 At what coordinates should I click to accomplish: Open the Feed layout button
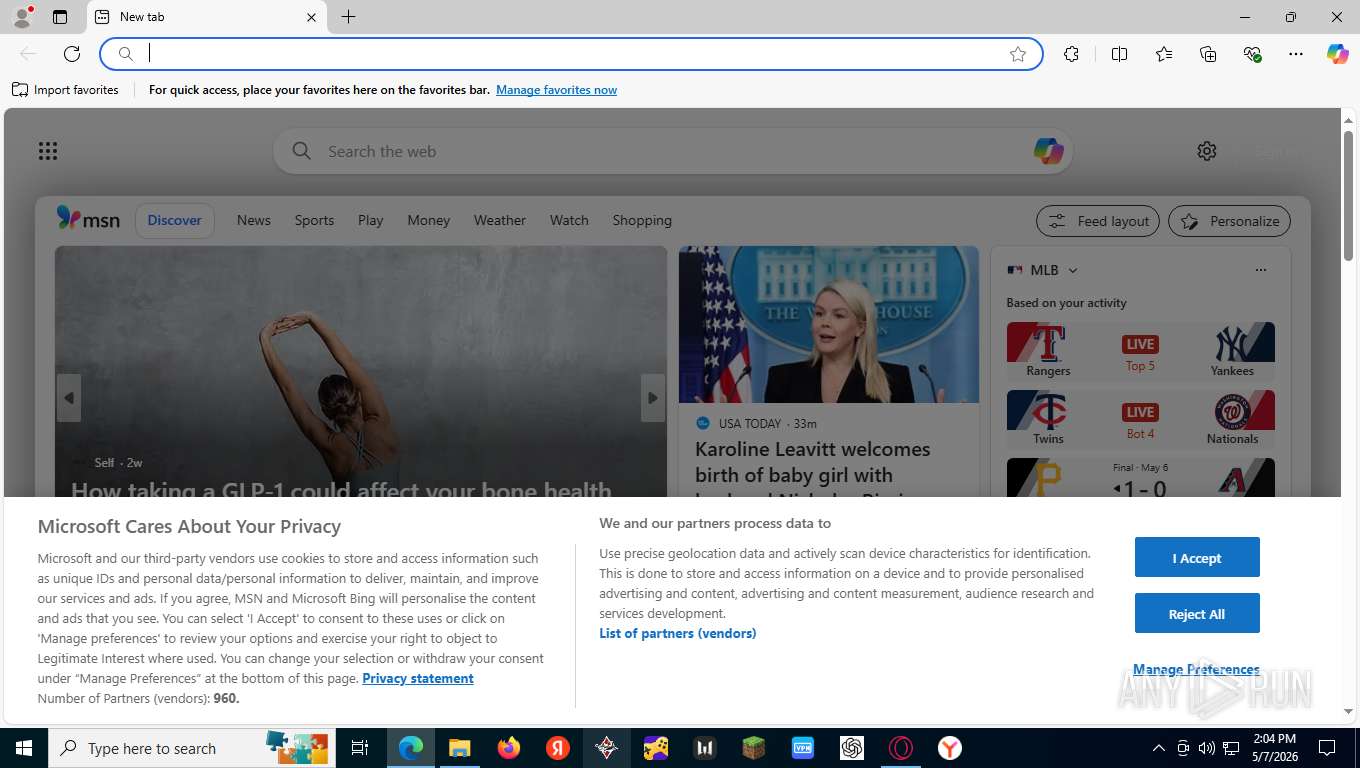(x=1098, y=221)
